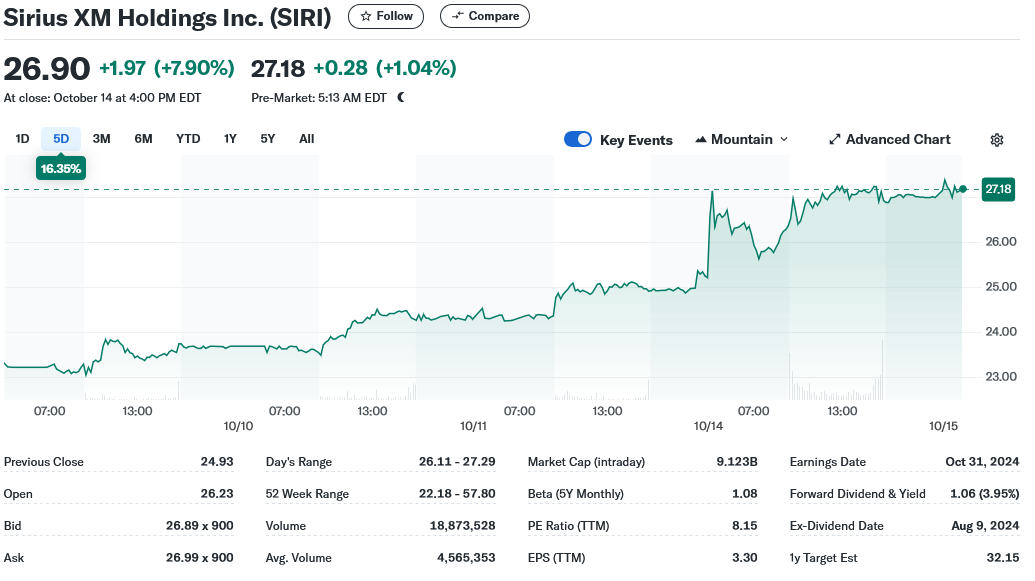Show the YTD chart range

[x=188, y=139]
